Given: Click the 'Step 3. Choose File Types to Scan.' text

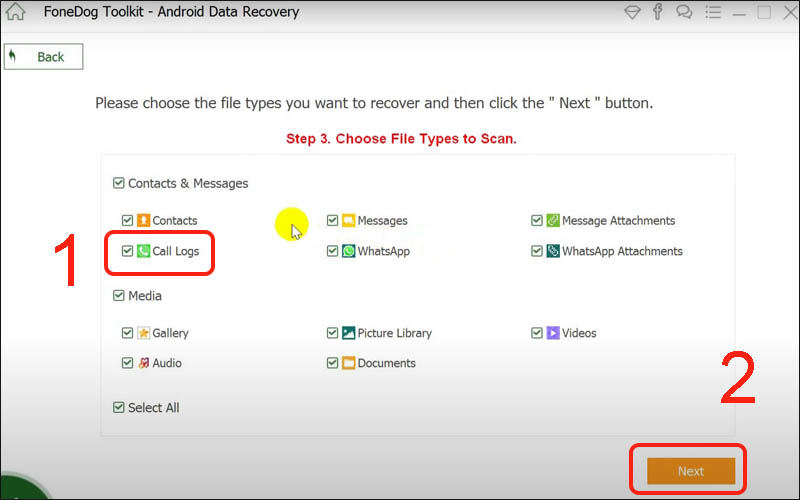Looking at the screenshot, I should 401,139.
